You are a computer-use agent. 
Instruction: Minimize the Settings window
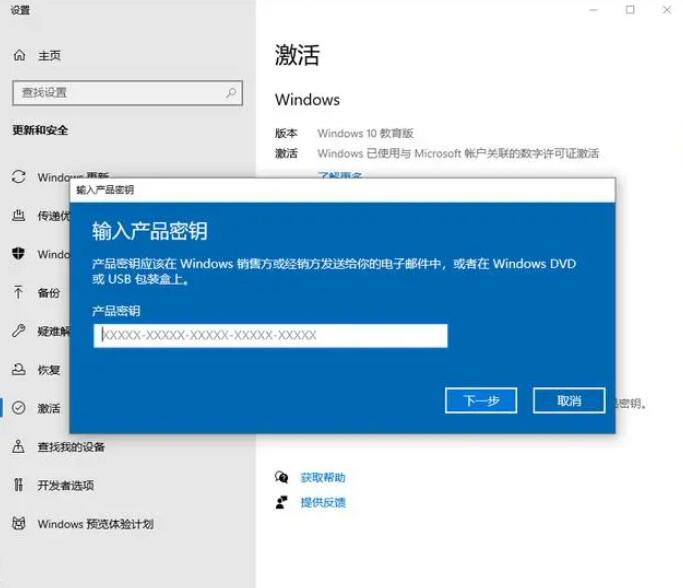pos(594,10)
